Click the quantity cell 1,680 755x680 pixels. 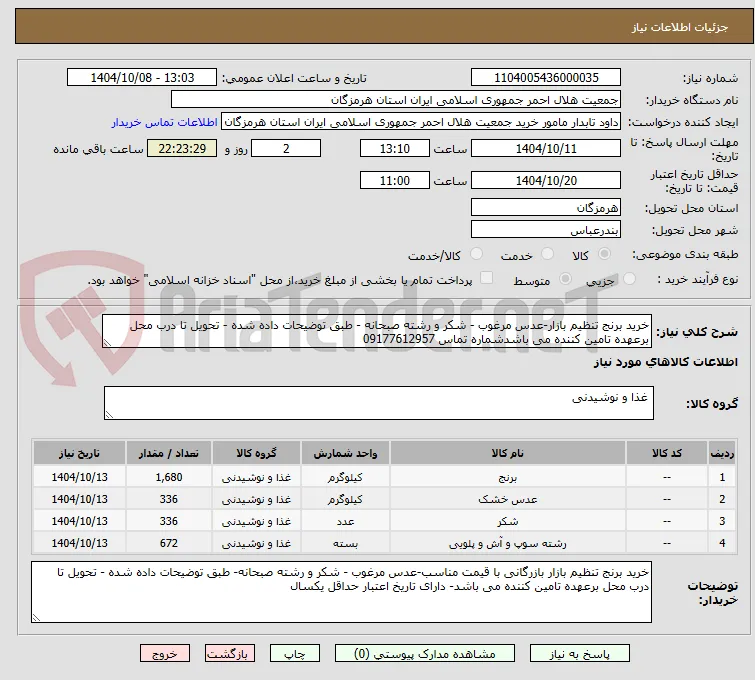[169, 477]
